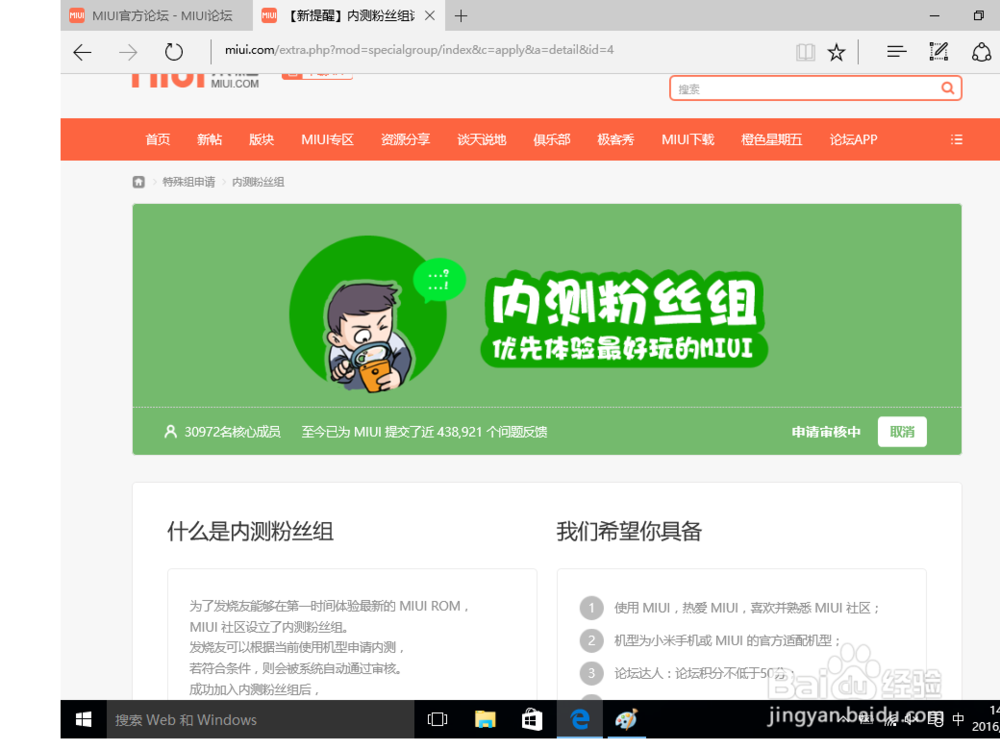The height and width of the screenshot is (750, 1000).
Task: Open the Store icon on taskbar
Action: tap(532, 719)
